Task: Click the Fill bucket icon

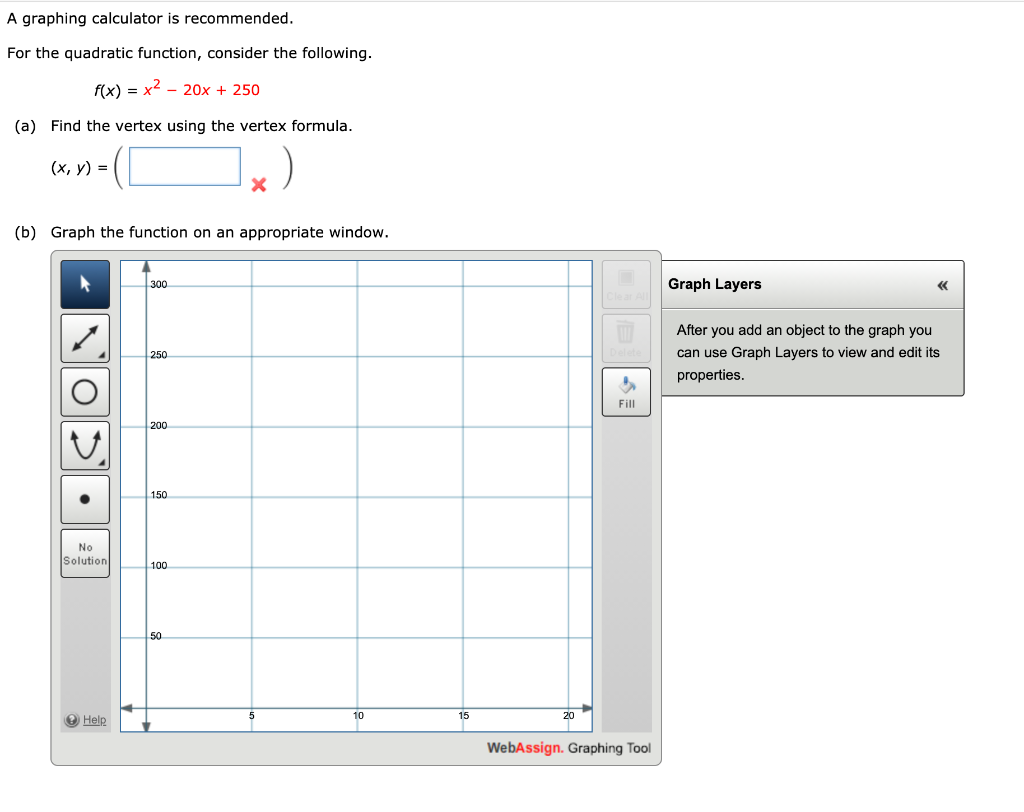Action: pos(626,391)
